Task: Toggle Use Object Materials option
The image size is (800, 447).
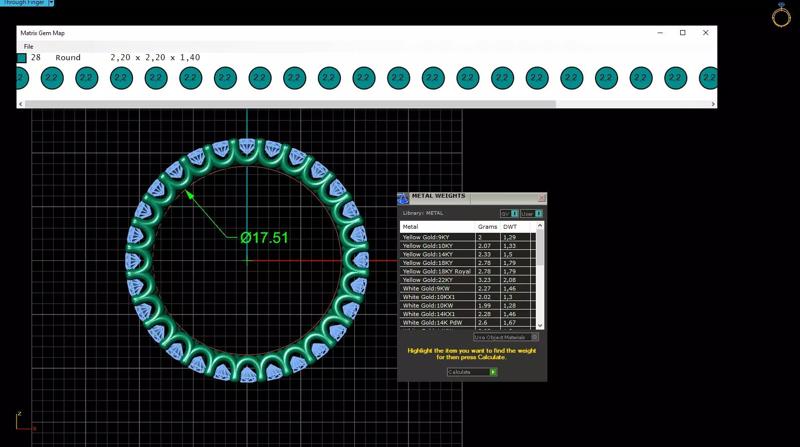Action: tap(505, 337)
